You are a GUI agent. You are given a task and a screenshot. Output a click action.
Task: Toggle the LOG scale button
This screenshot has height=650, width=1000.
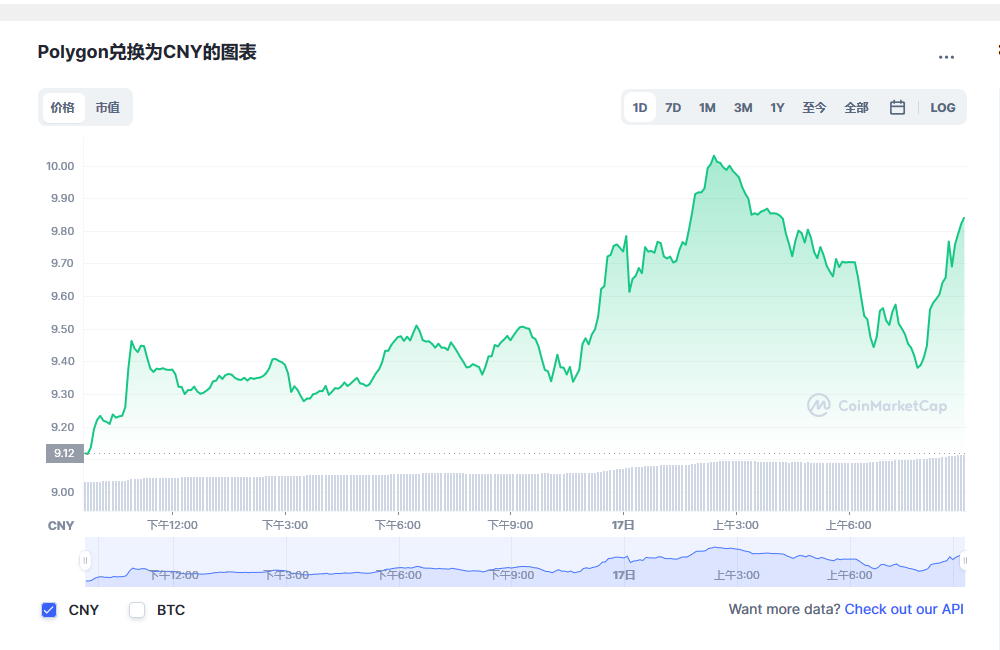943,108
